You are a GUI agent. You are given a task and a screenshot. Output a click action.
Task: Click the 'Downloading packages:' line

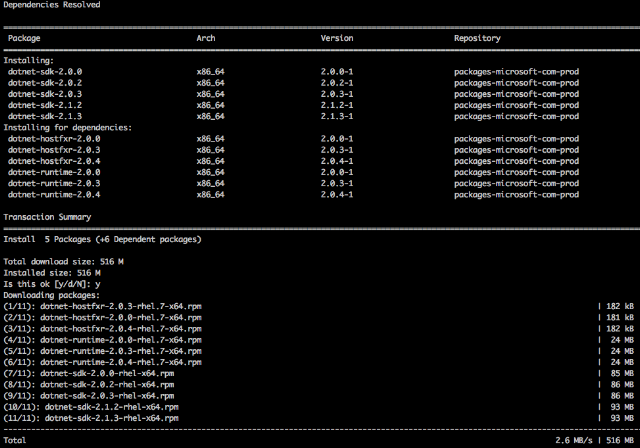(x=51, y=295)
